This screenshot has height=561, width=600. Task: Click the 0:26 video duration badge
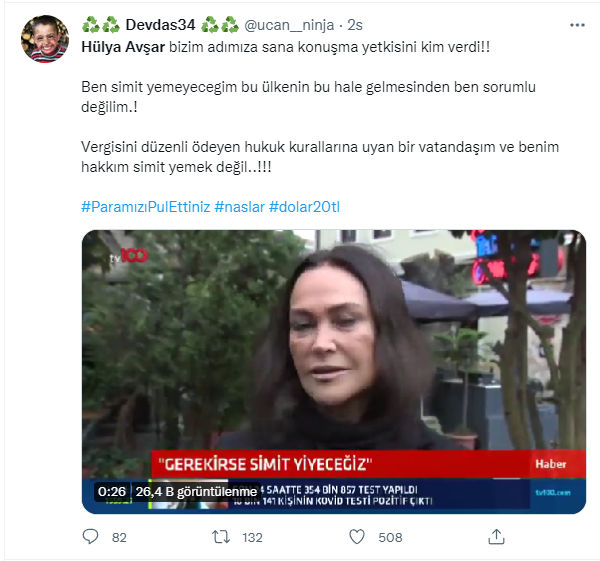click(112, 491)
